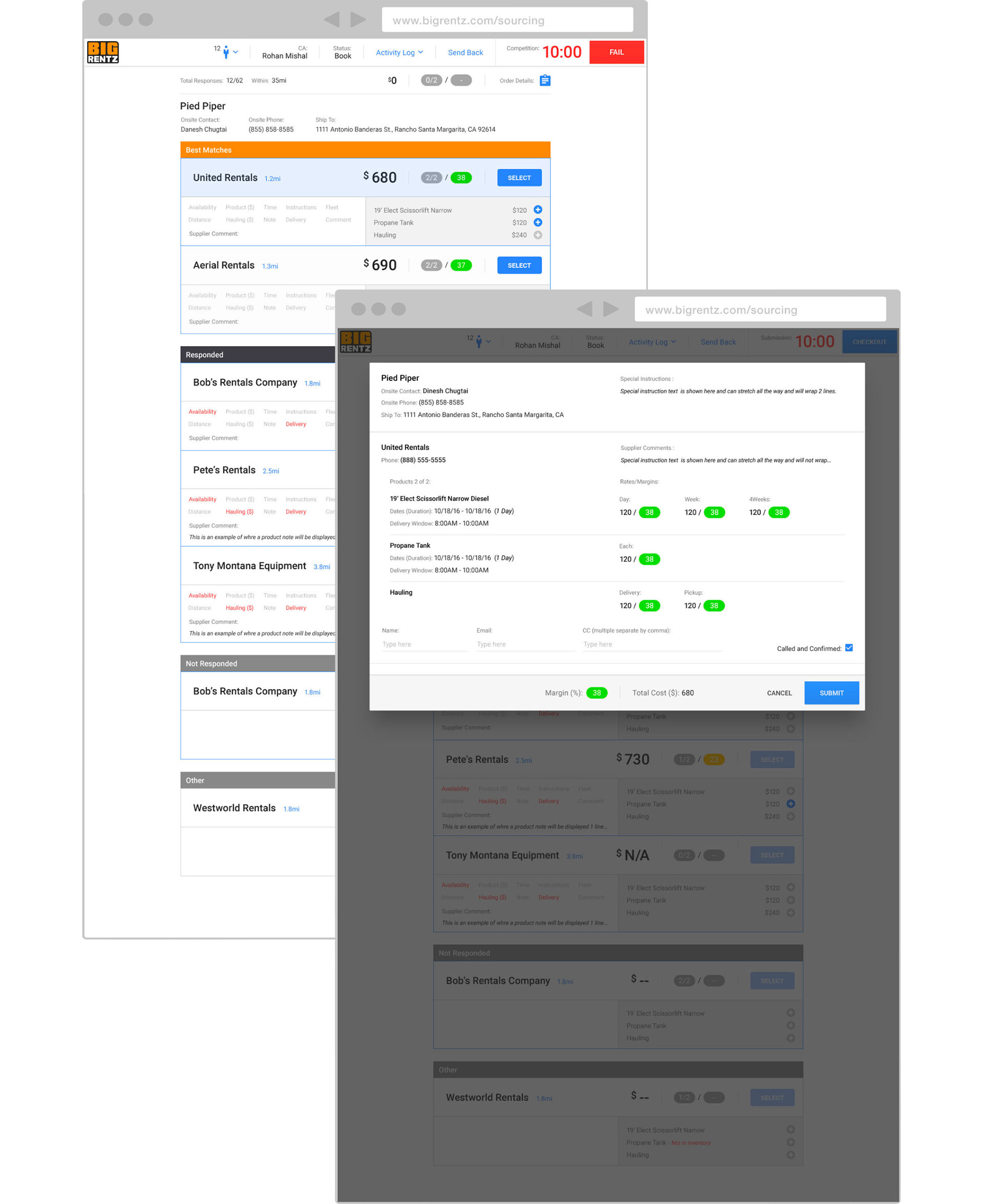The width and height of the screenshot is (984, 1204).
Task: Click the plus icon for Scissorlift under Pete's Rentals
Action: click(x=791, y=791)
